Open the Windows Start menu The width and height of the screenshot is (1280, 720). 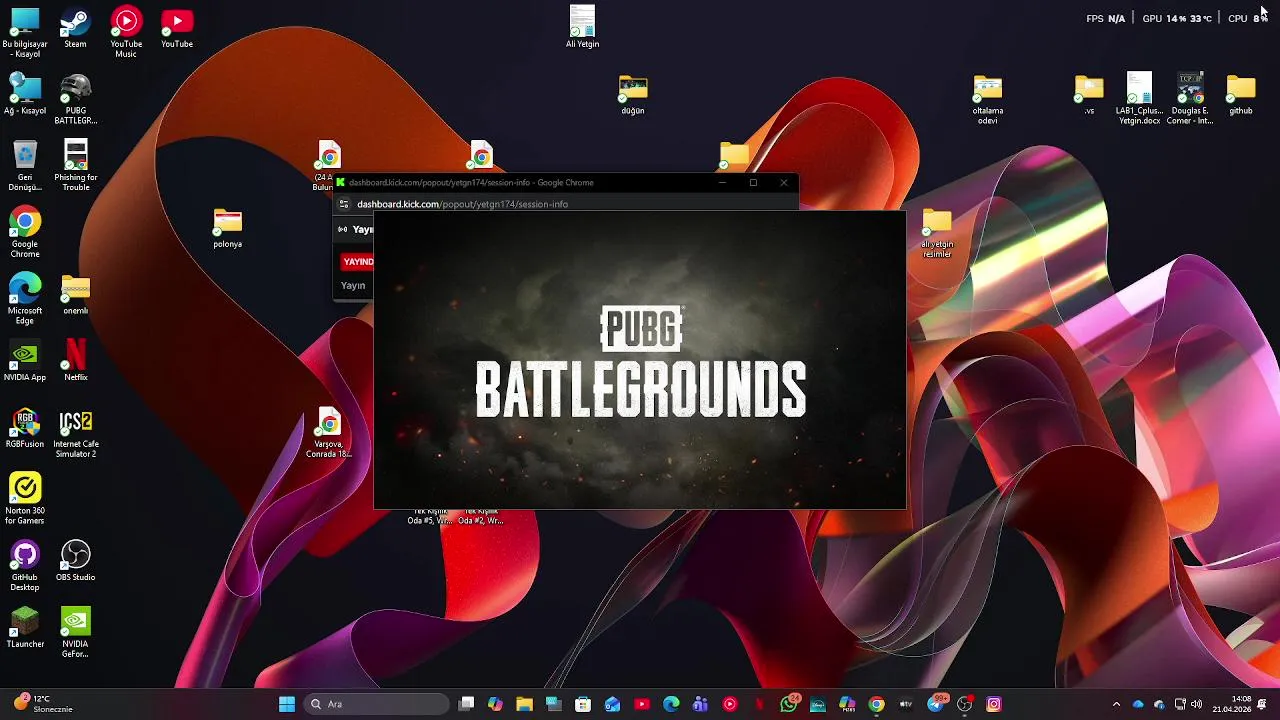coord(287,704)
